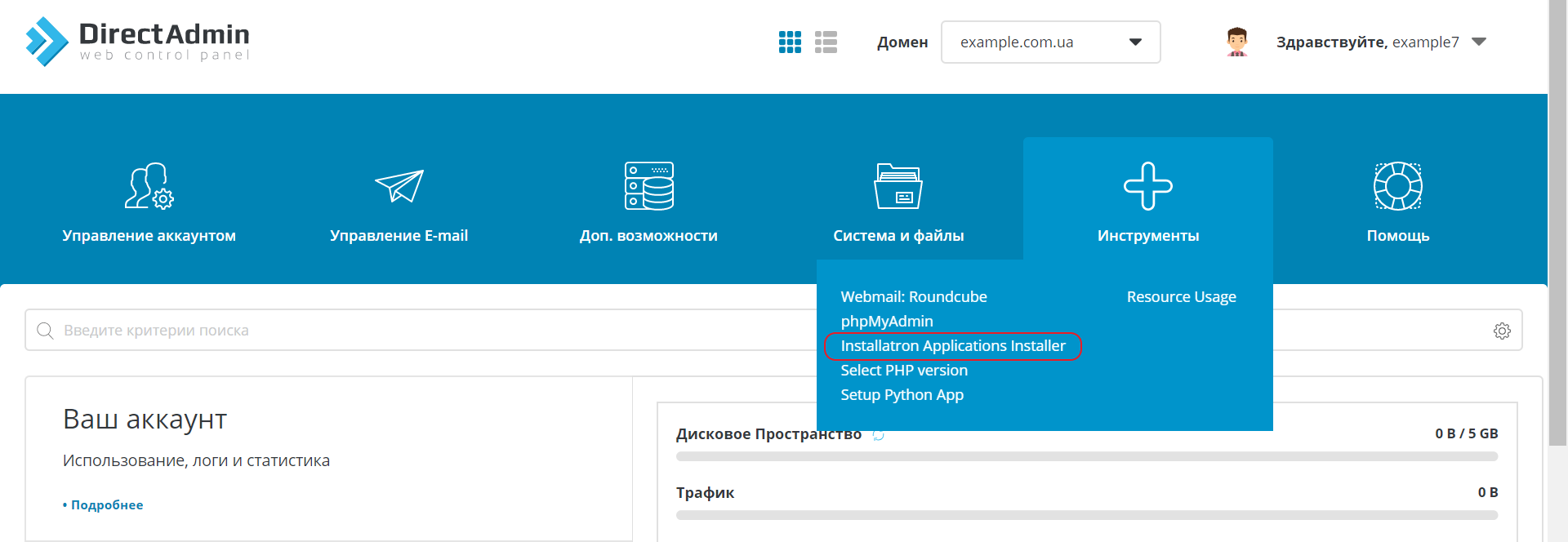Choose Select PHP version

coord(904,371)
